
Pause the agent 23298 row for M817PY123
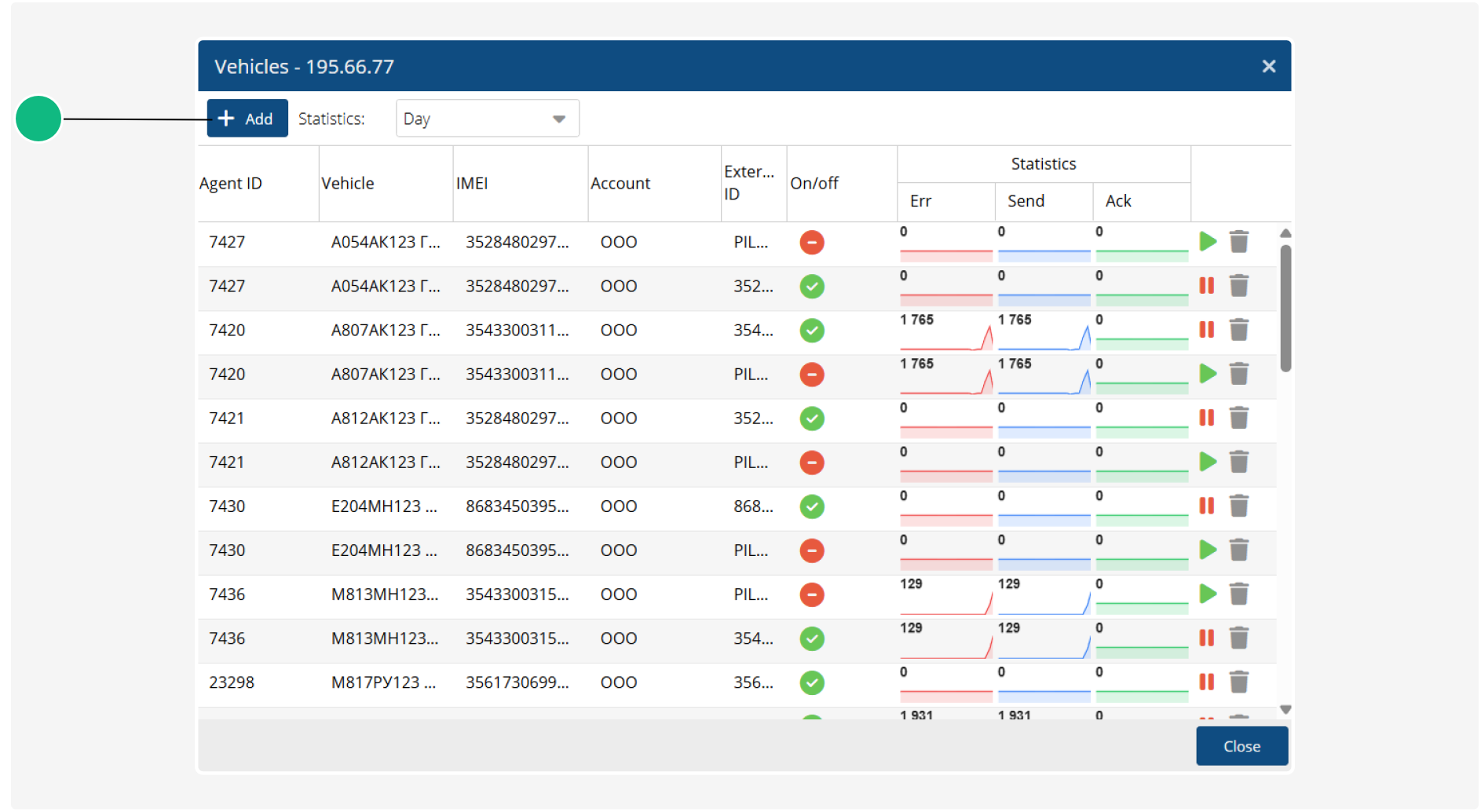pos(1207,682)
